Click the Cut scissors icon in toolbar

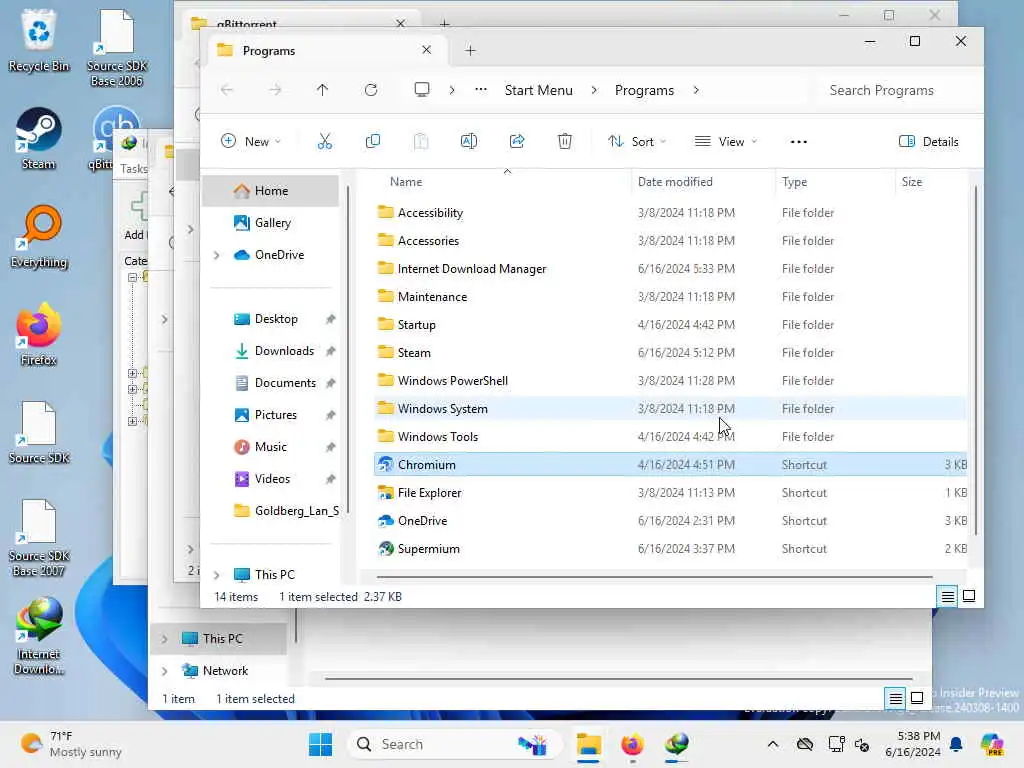click(325, 141)
